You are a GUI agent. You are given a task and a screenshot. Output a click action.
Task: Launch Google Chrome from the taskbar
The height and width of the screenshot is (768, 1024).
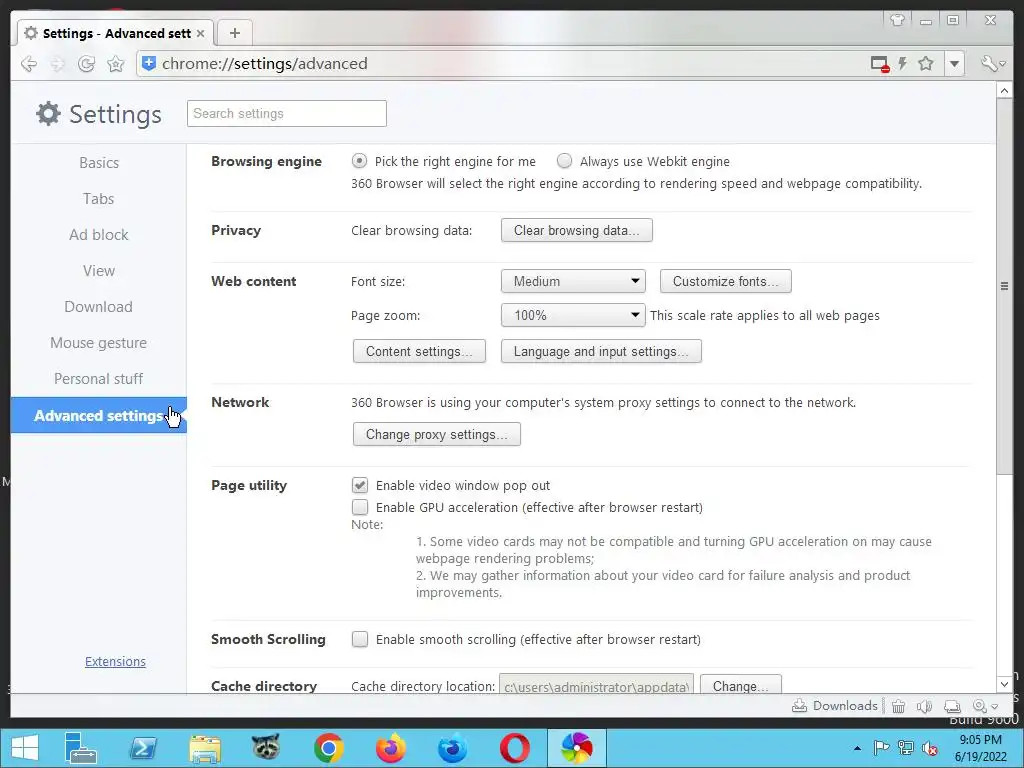pyautogui.click(x=328, y=748)
